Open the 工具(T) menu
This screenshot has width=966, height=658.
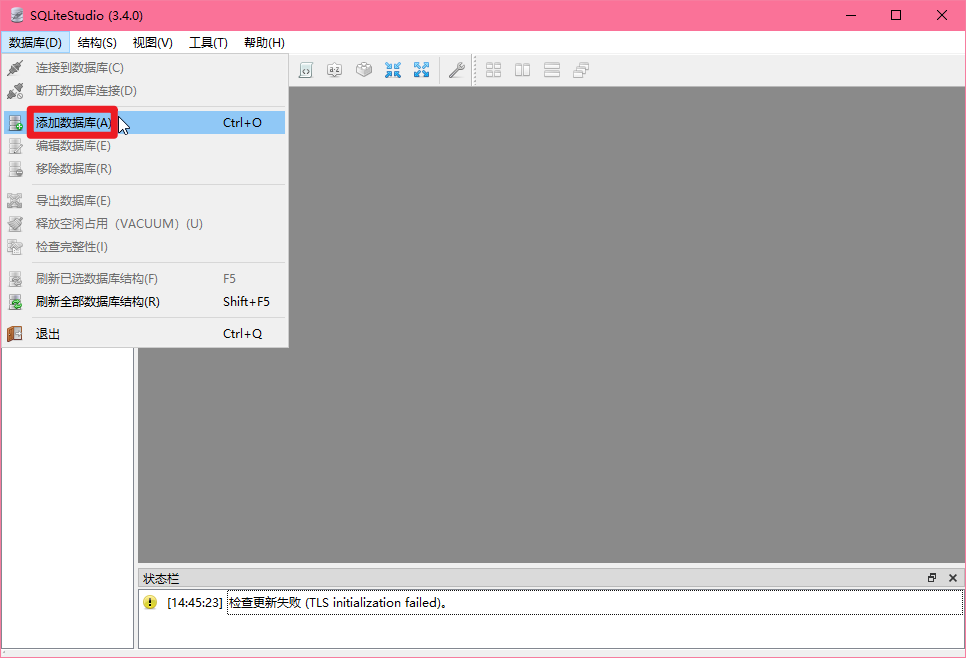coord(208,43)
